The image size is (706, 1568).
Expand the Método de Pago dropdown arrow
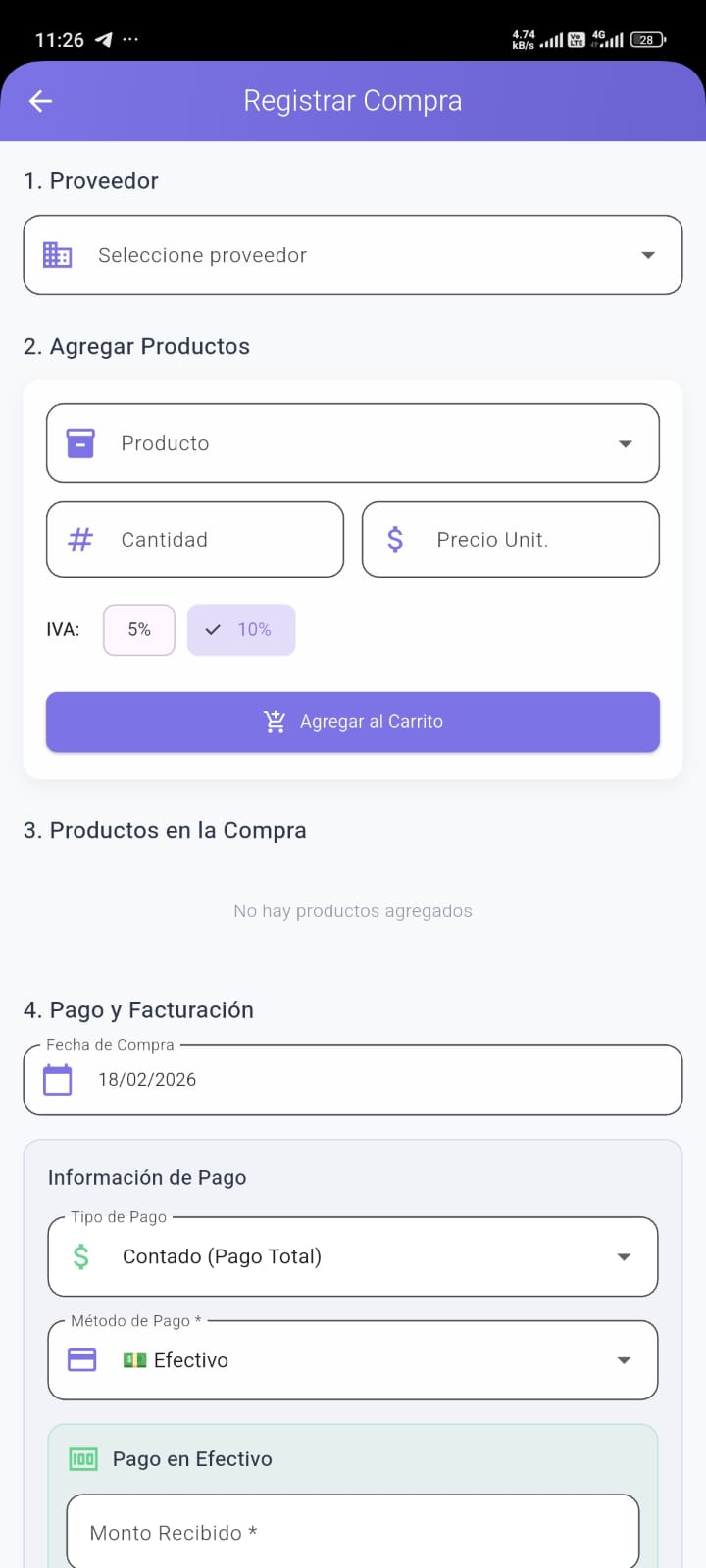(624, 1360)
